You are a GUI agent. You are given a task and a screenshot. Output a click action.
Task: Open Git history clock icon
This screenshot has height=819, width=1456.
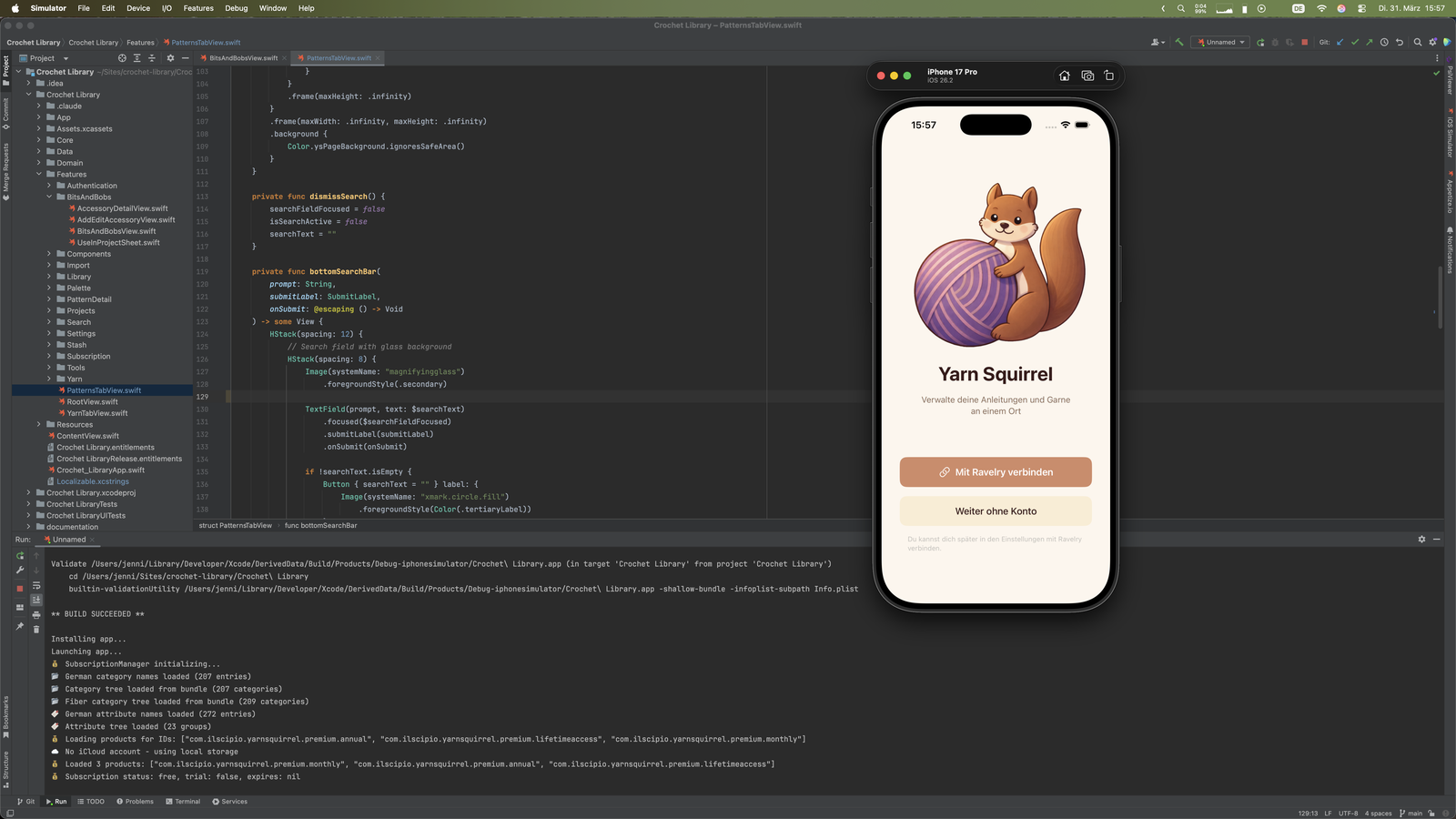(x=1384, y=42)
